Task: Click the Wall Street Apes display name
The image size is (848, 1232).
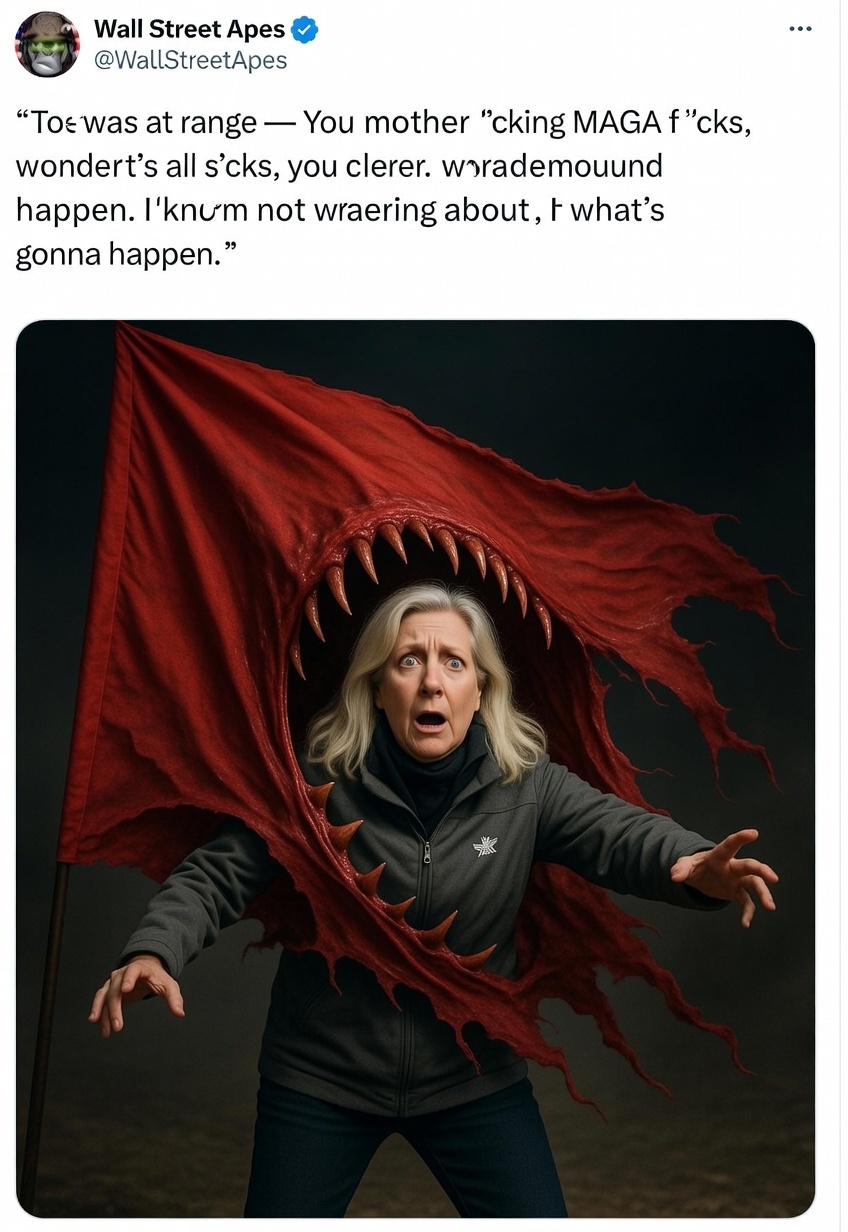Action: 189,30
